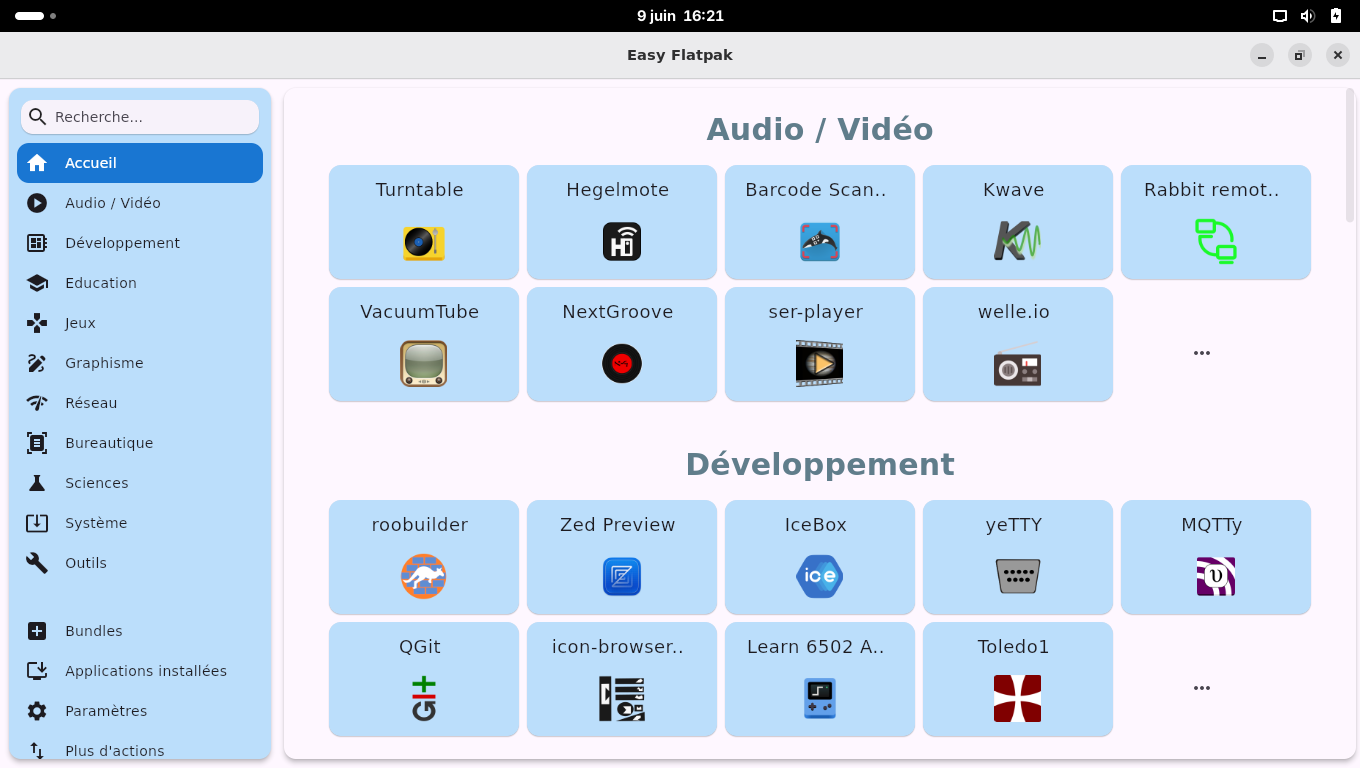Open the Learn 6502 Assembly icon
The image size is (1360, 768).
pyautogui.click(x=820, y=698)
